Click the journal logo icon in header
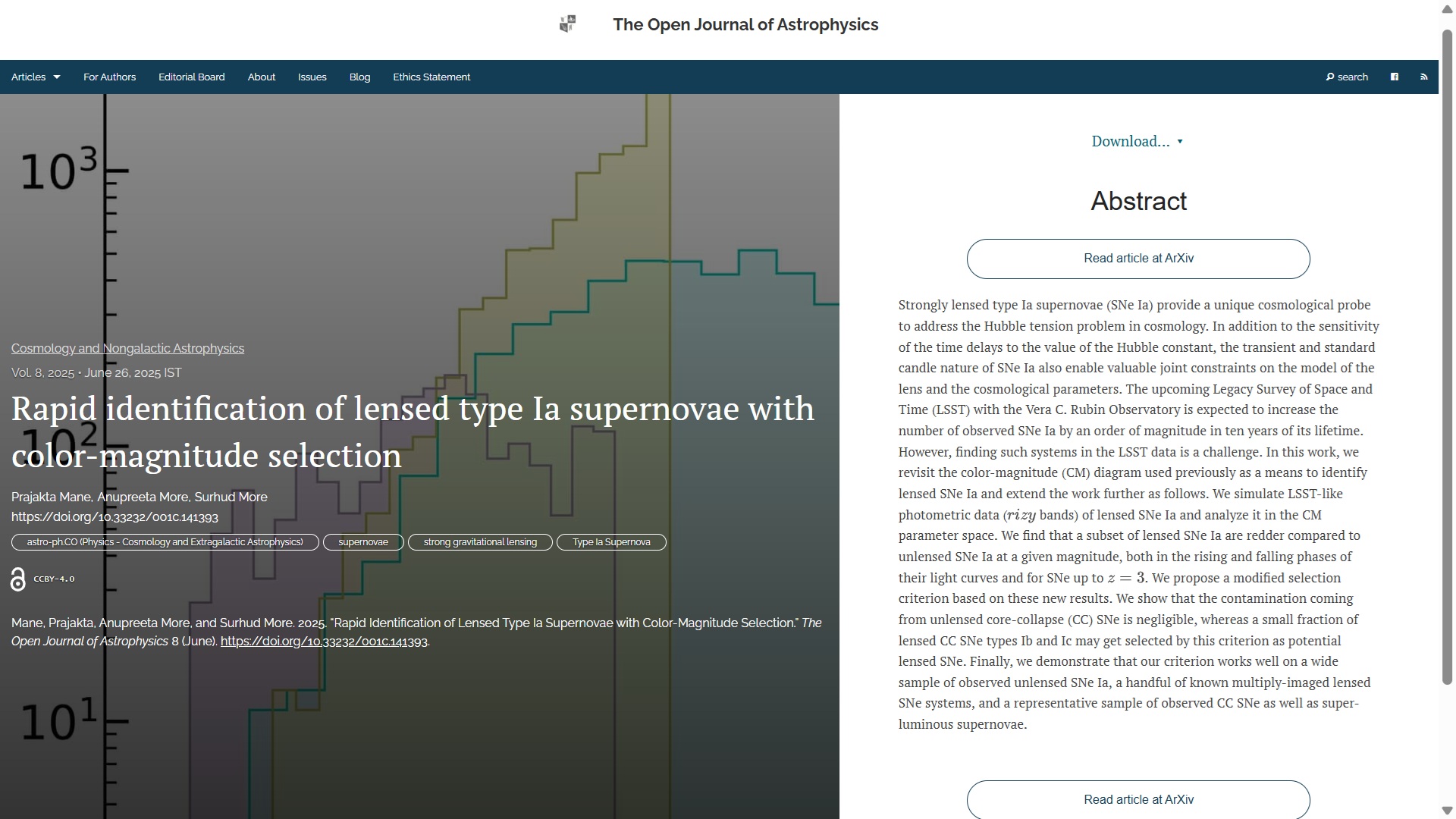Screen dimensions: 1456x819 pyautogui.click(x=567, y=24)
